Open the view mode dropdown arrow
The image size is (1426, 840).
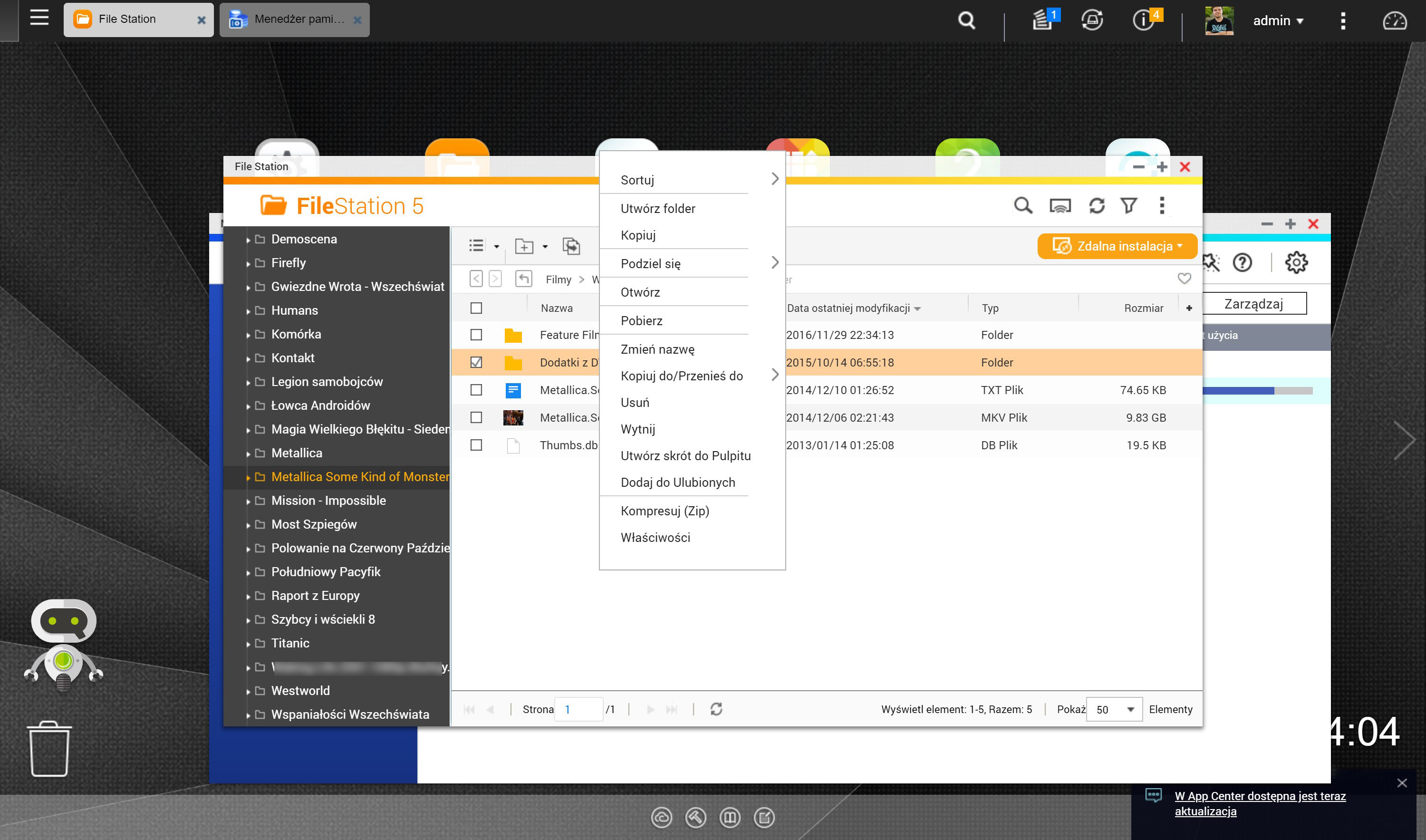click(496, 247)
